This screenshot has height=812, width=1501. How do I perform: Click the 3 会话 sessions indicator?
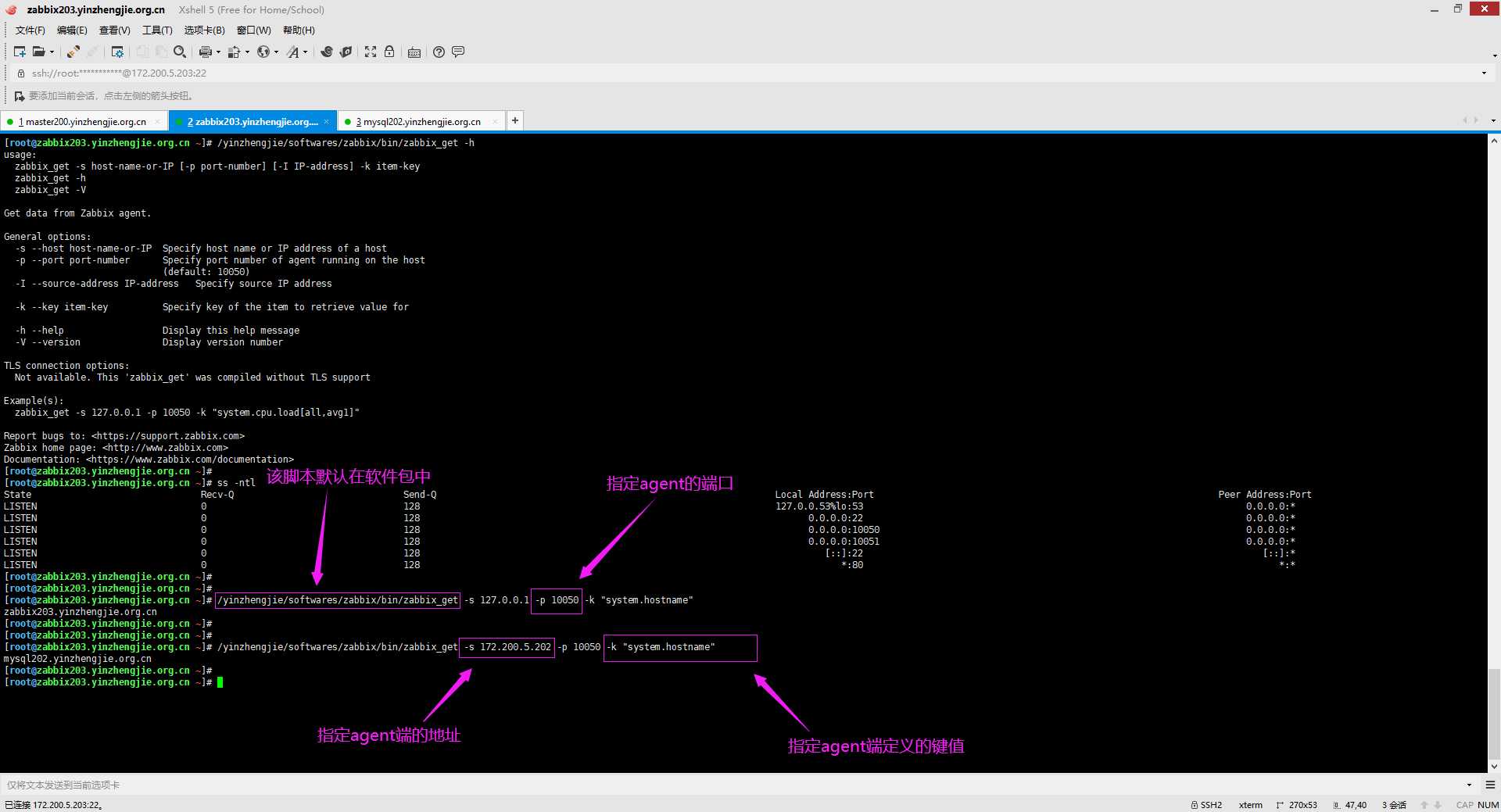[x=1394, y=805]
